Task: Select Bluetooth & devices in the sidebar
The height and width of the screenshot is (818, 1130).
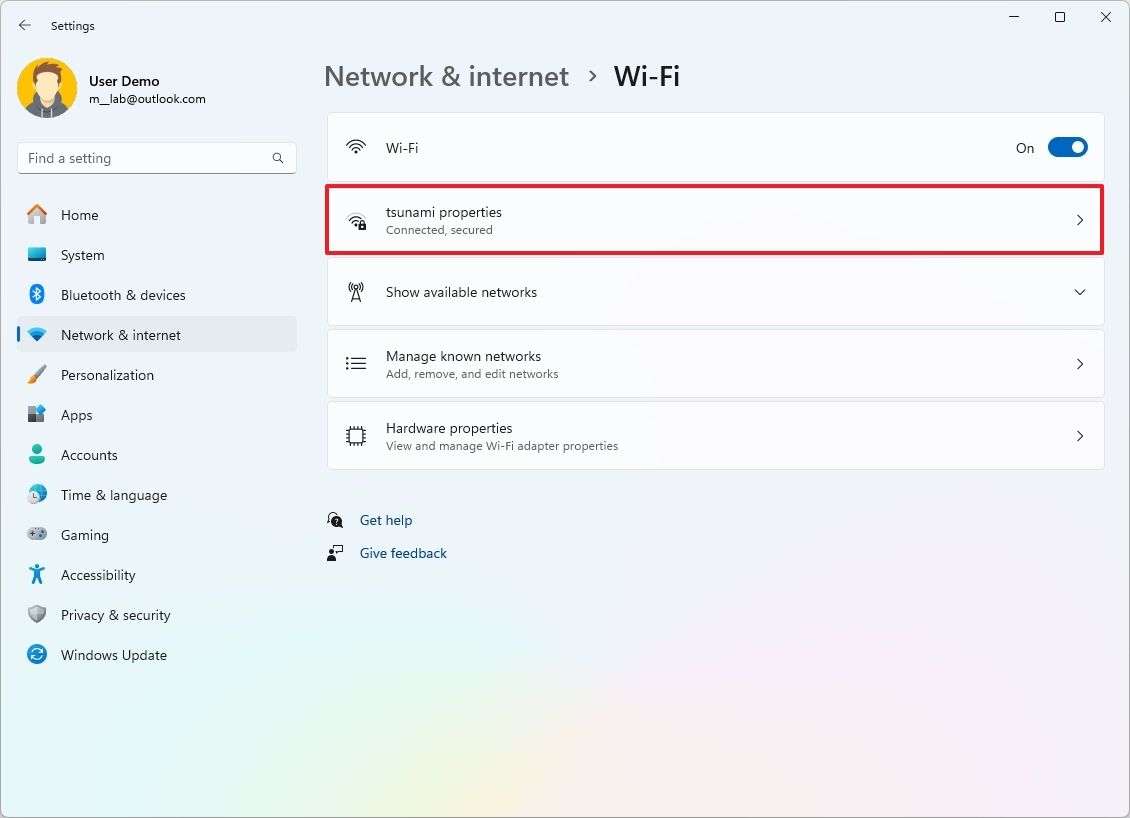Action: coord(124,295)
